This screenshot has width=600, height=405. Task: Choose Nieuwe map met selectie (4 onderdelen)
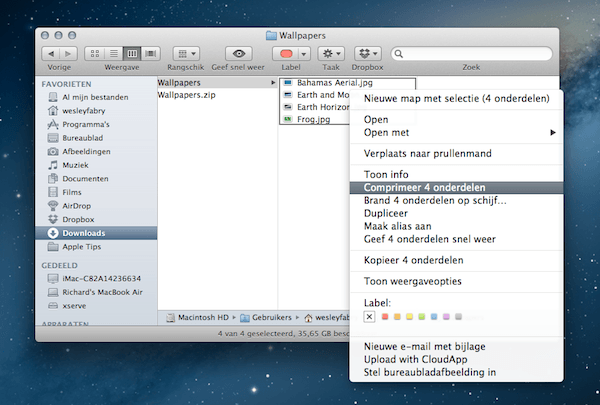[x=457, y=98]
